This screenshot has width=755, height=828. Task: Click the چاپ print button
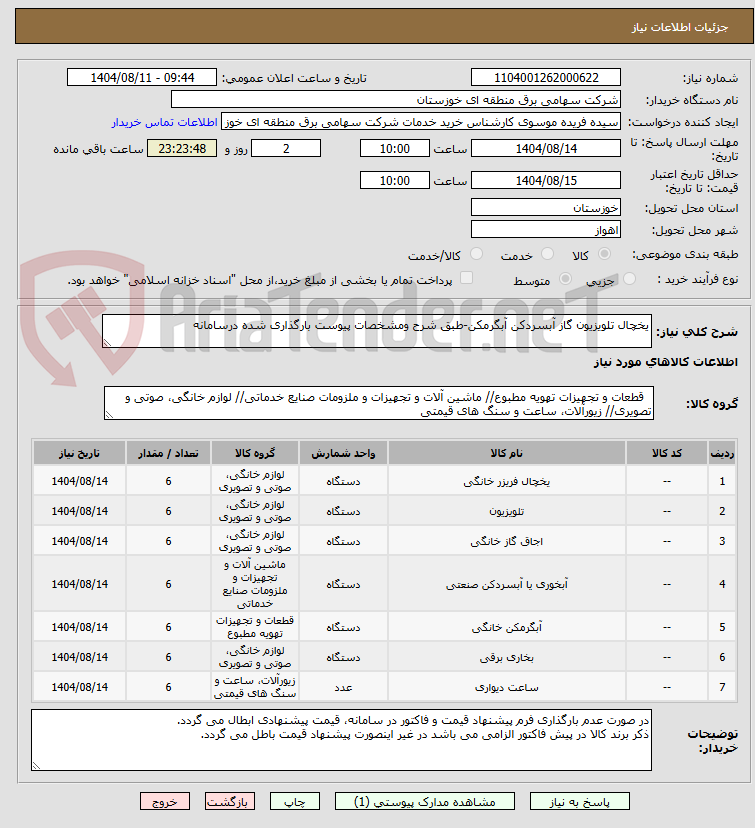[295, 801]
